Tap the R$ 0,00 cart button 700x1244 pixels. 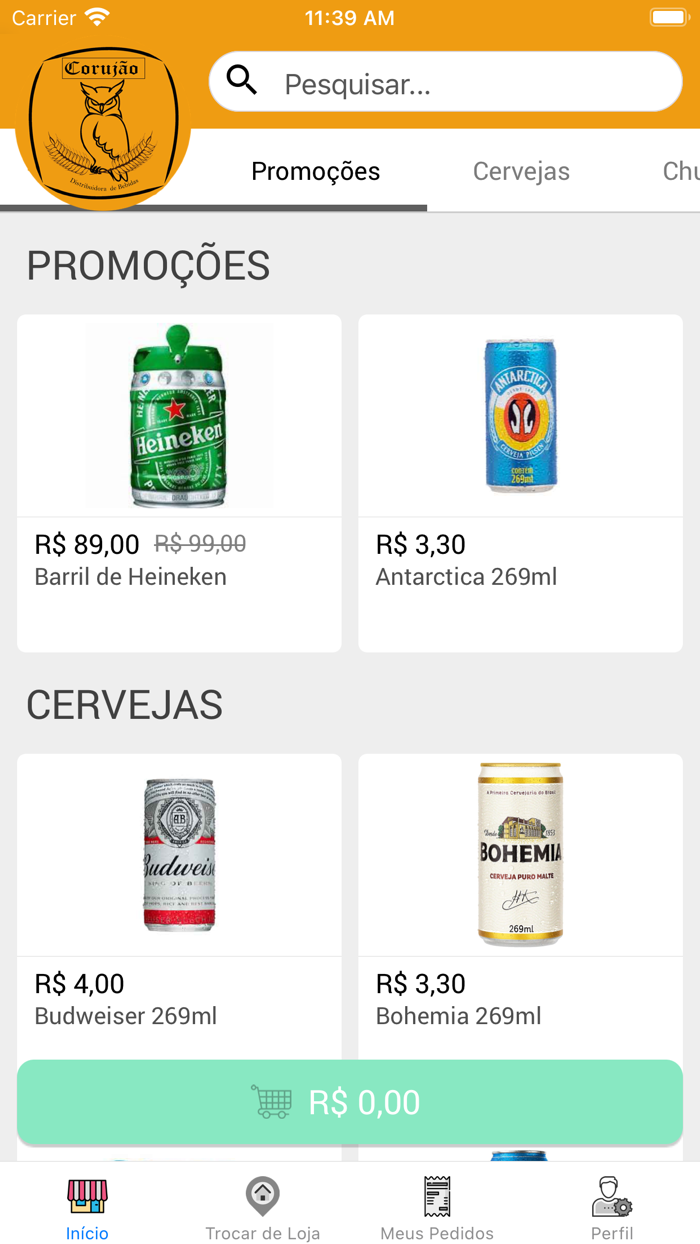[x=350, y=1102]
